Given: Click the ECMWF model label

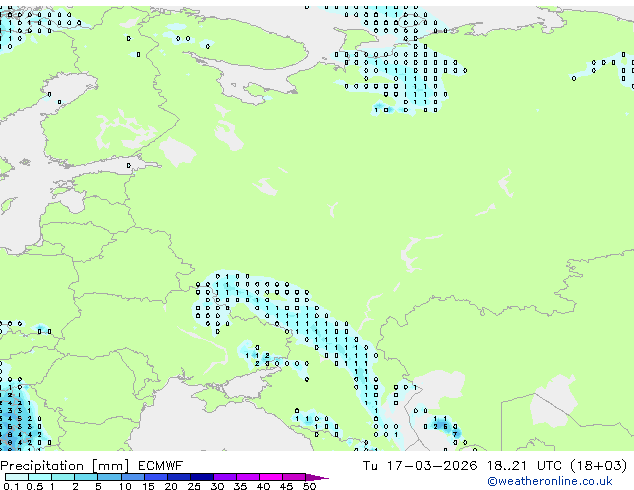Looking at the screenshot, I should pos(161,466).
